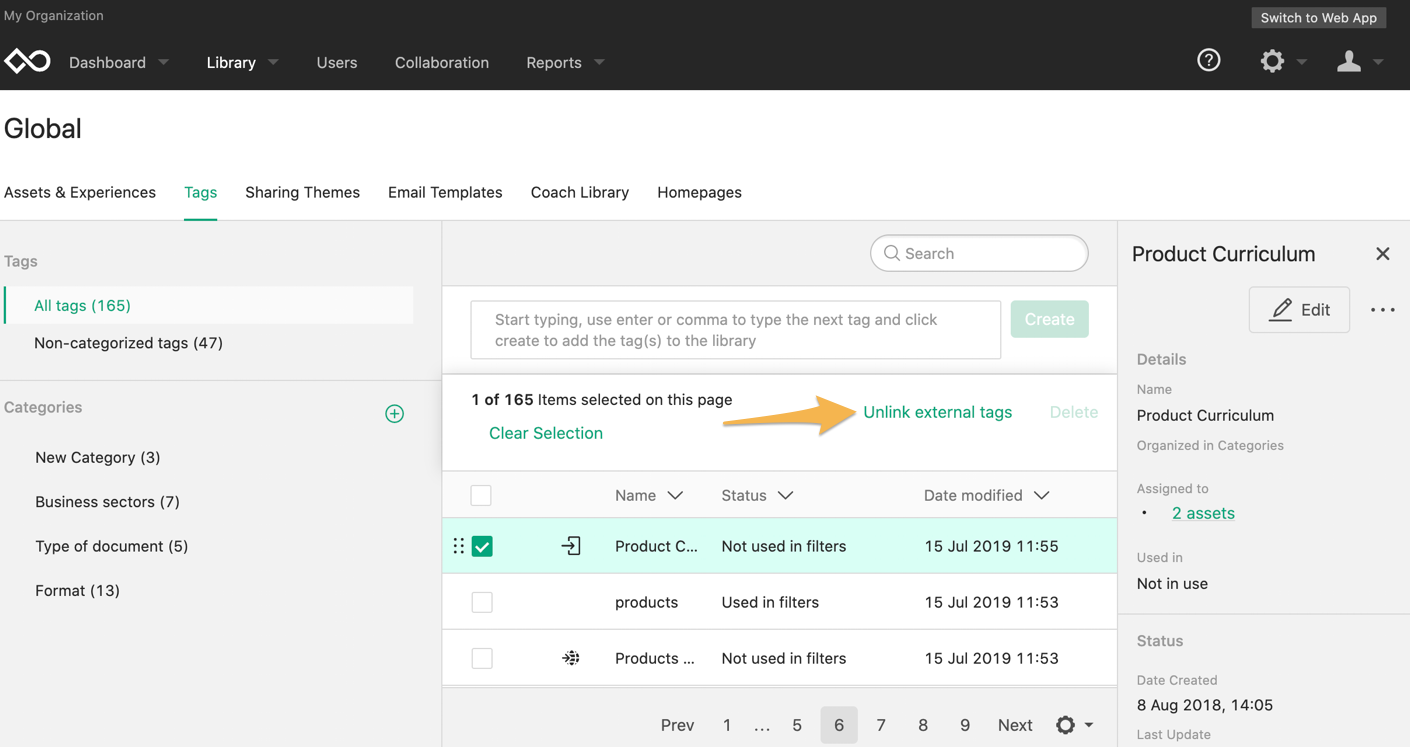
Task: Click the 'products' tag name
Action: coord(646,602)
